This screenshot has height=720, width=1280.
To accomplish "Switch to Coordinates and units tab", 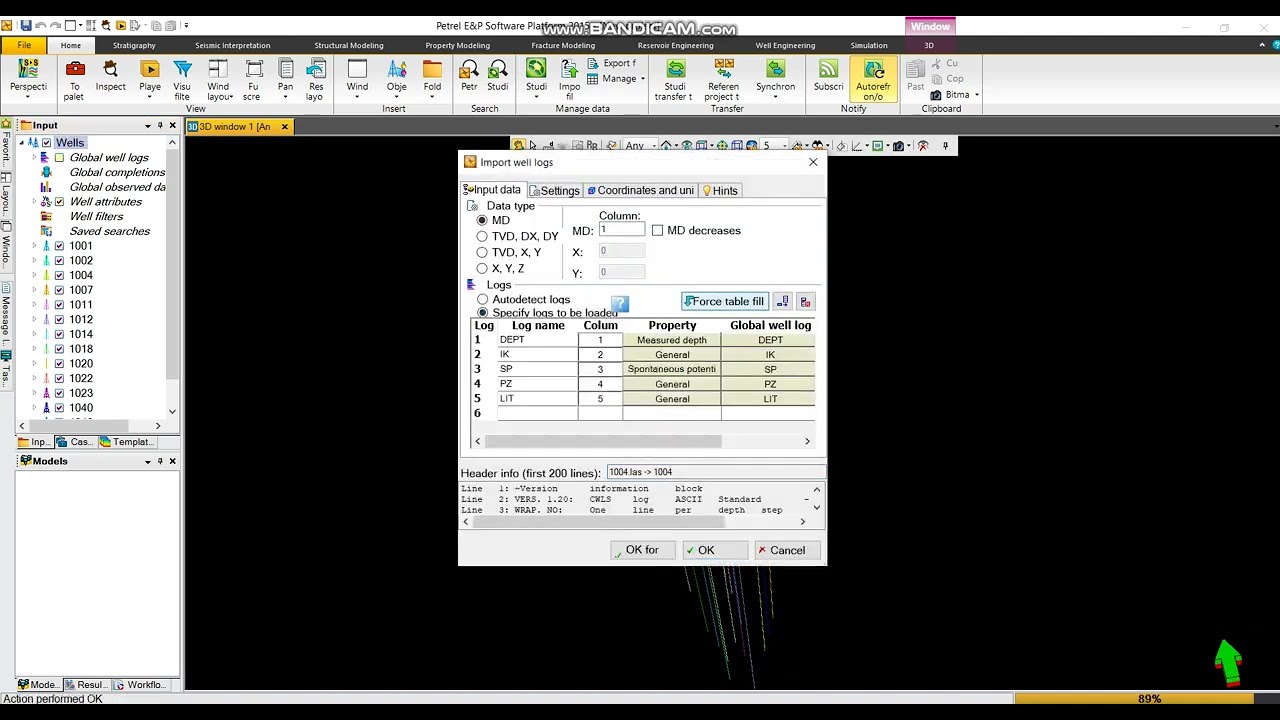I will (640, 191).
